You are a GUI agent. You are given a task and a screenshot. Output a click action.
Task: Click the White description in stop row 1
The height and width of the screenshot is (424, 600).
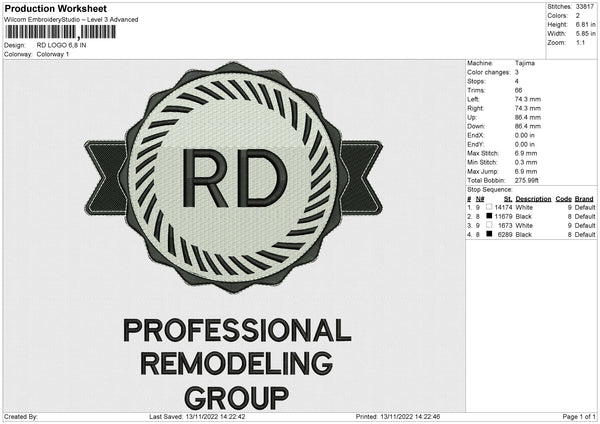tap(524, 207)
